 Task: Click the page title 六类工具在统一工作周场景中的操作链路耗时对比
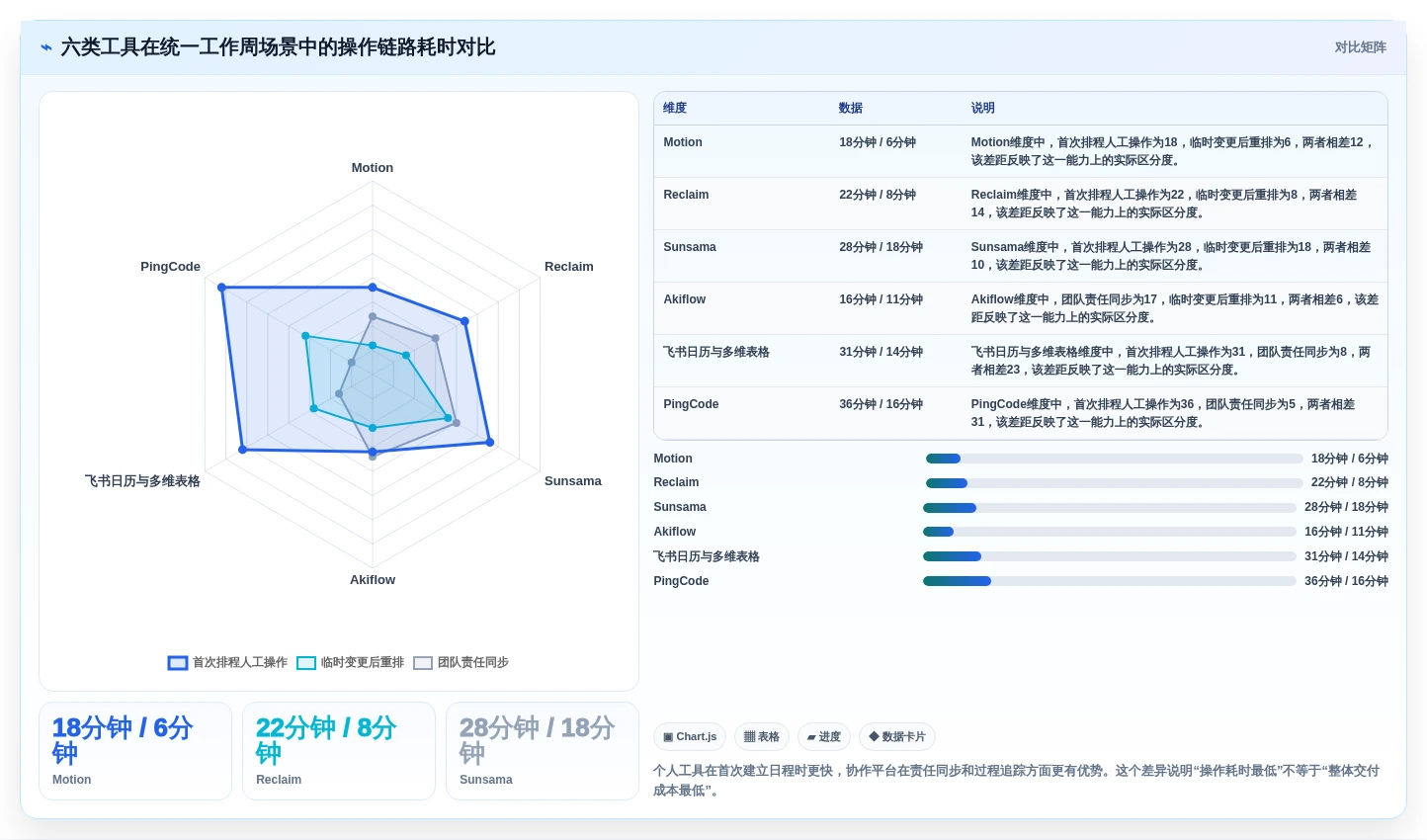[x=278, y=47]
